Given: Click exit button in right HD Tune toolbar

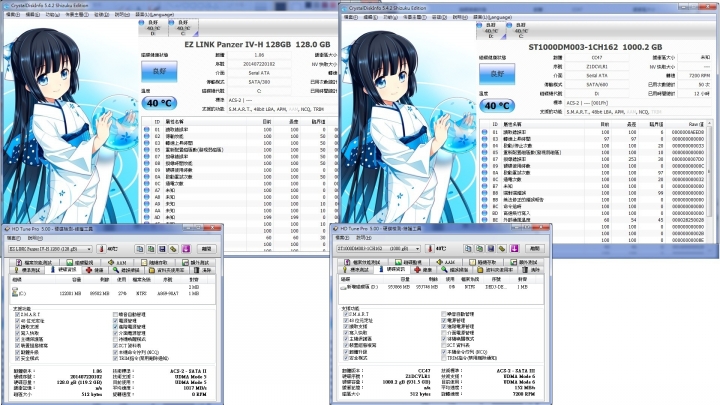Looking at the screenshot, I should (535, 248).
